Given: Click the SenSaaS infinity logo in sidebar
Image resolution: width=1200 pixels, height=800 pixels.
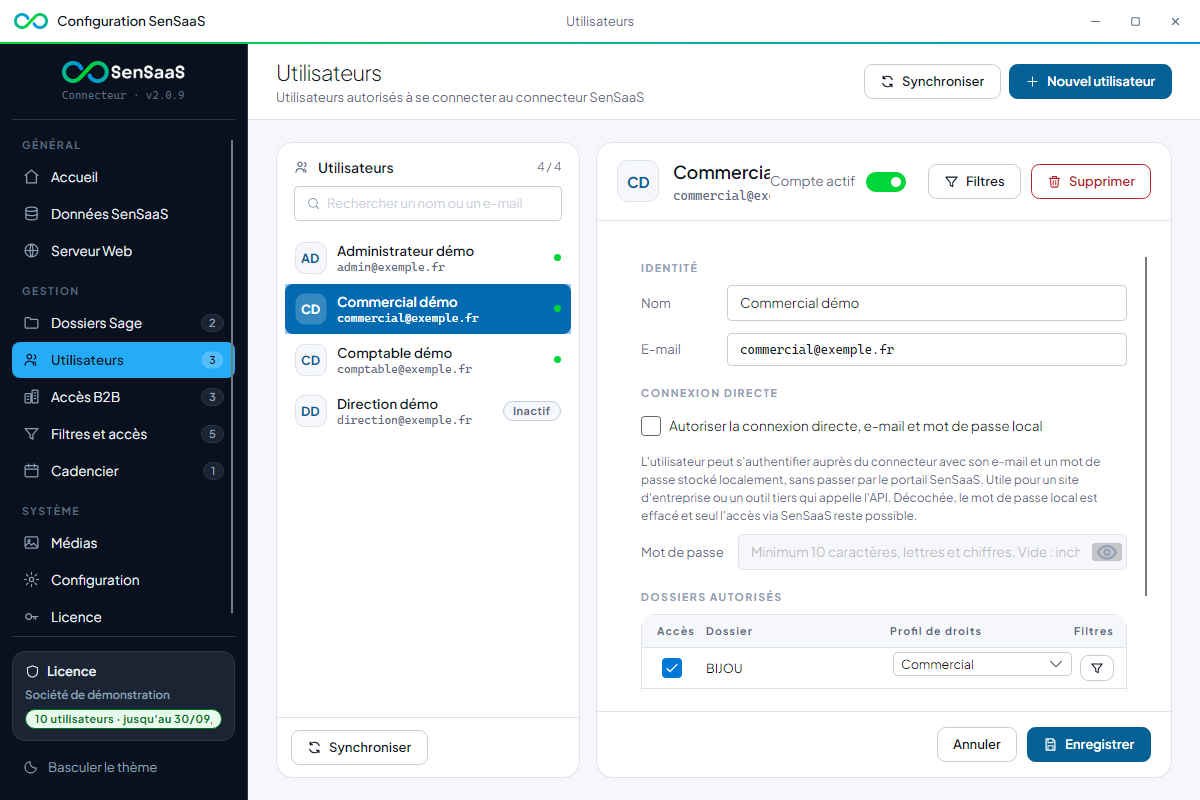Looking at the screenshot, I should coord(85,72).
